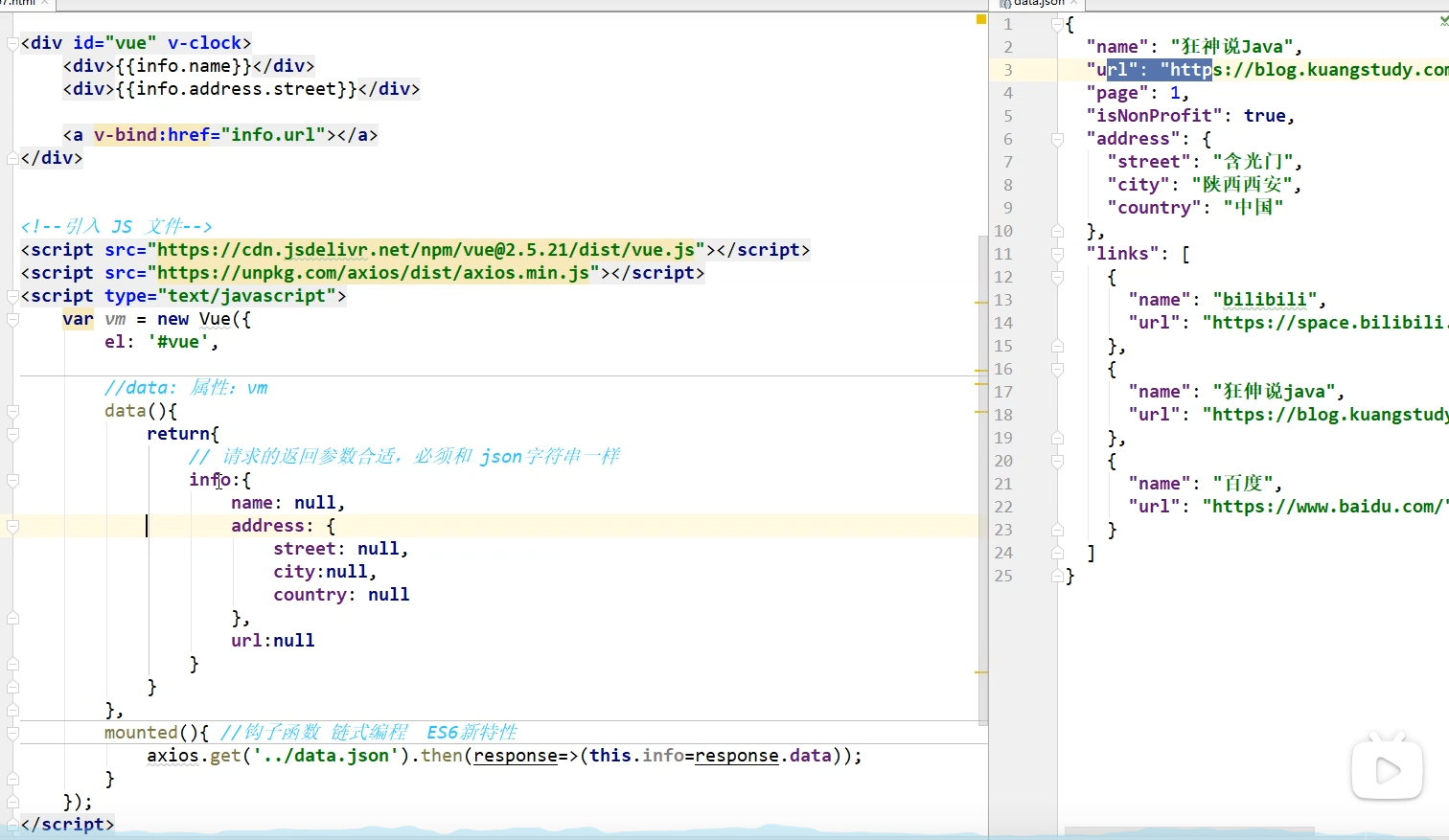Click the //data: comment line
Viewport: 1449px width, 840px height.
click(186, 388)
